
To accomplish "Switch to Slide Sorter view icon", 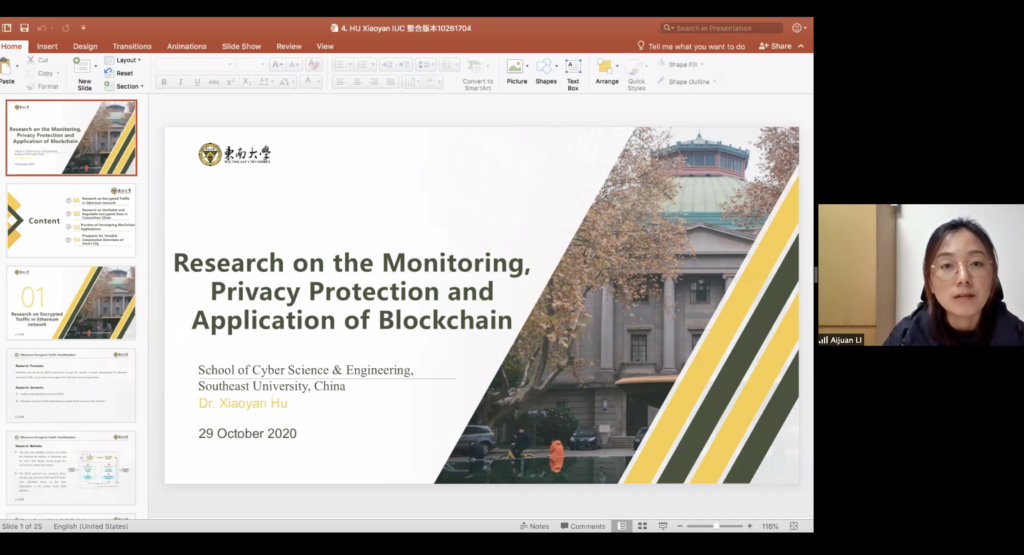I will [x=642, y=526].
